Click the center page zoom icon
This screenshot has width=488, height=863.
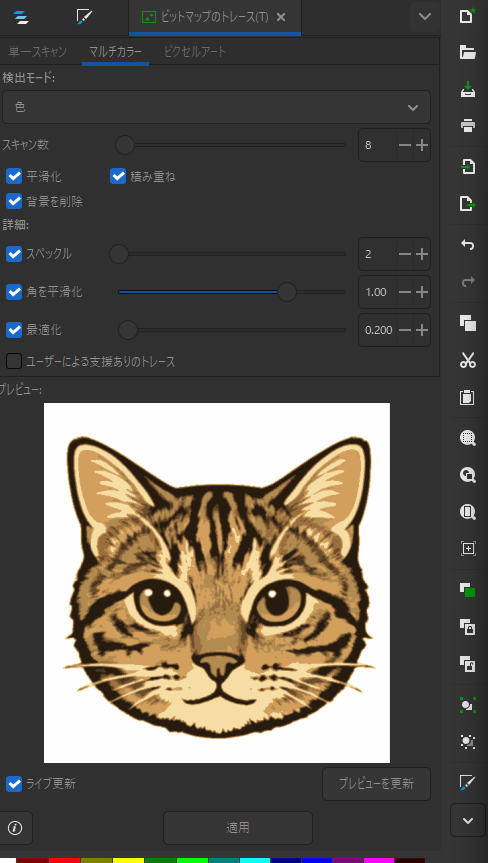467,548
